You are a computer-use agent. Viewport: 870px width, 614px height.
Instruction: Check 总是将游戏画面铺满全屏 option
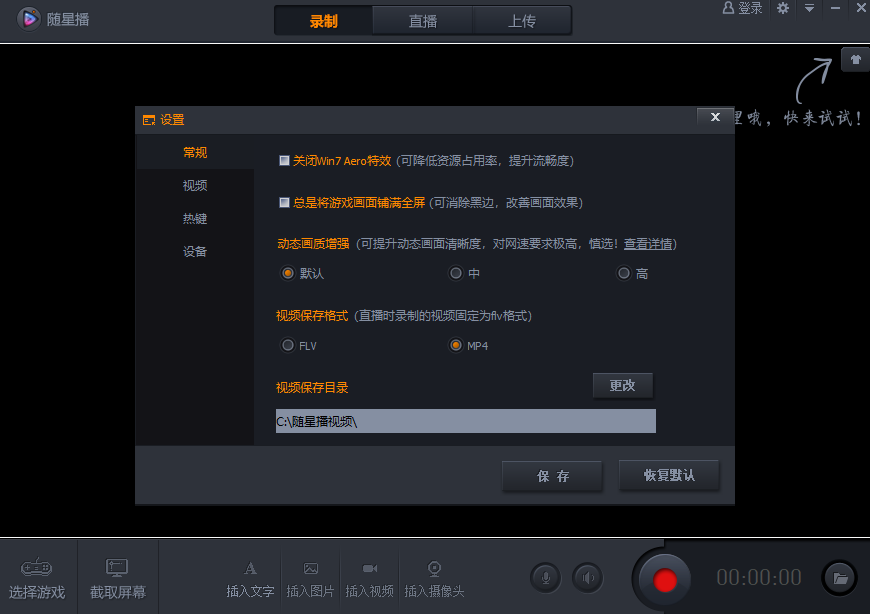click(284, 202)
